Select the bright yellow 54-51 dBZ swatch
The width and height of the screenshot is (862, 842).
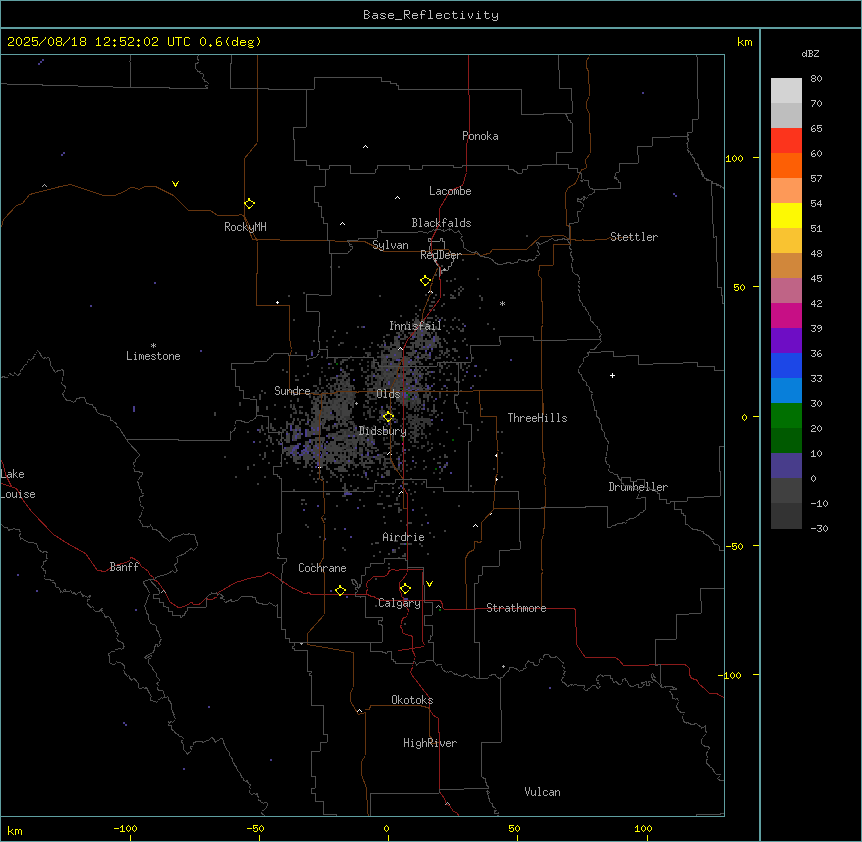click(786, 215)
